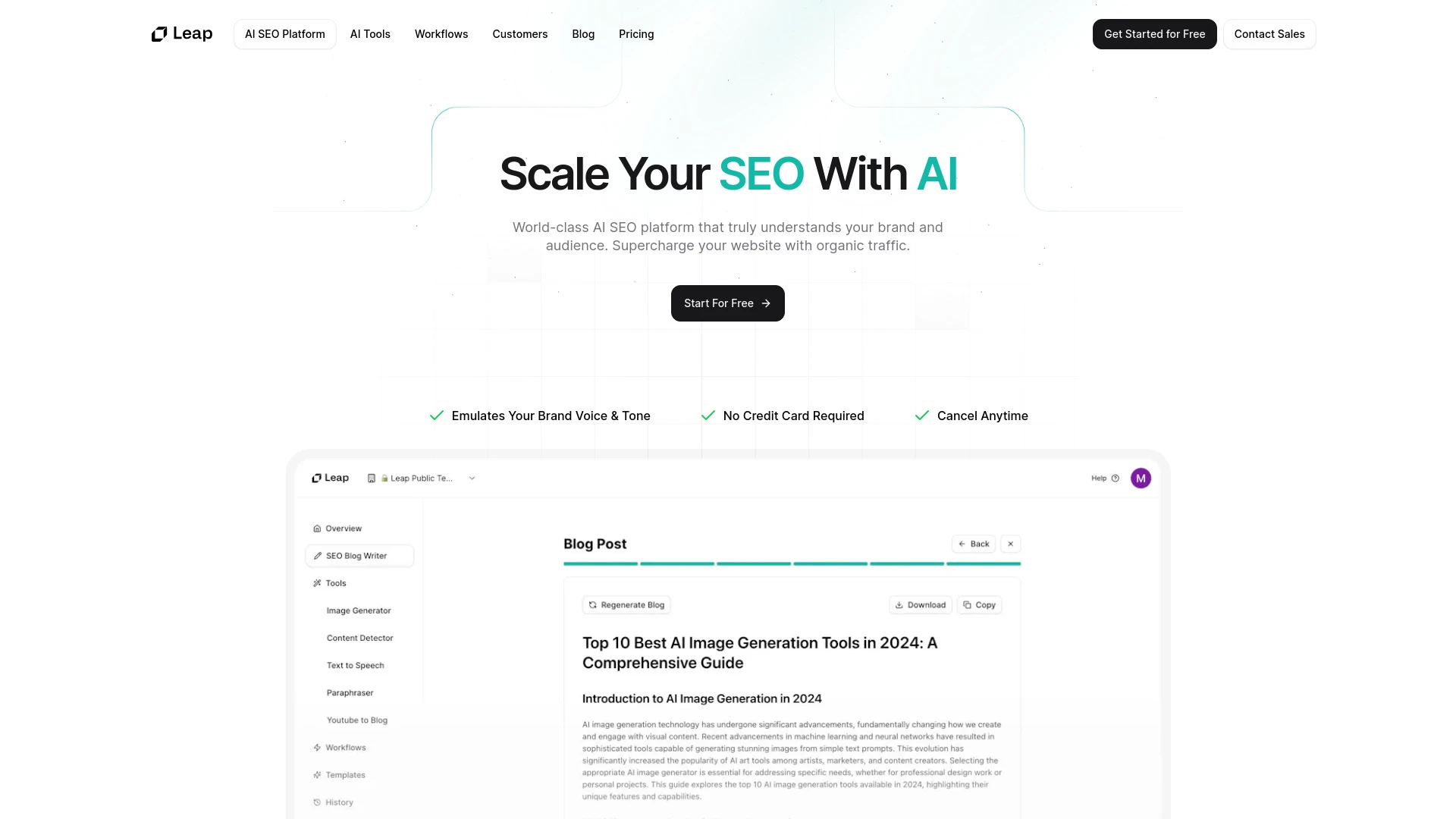Click the Copy button for blog post

pyautogui.click(x=980, y=605)
